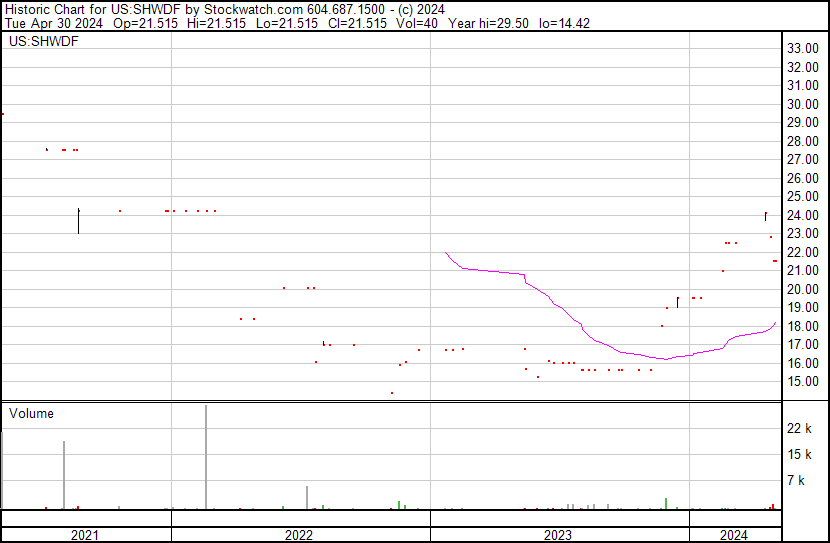The height and width of the screenshot is (543, 830).
Task: Click the 15.00 price axis label
Action: point(804,382)
